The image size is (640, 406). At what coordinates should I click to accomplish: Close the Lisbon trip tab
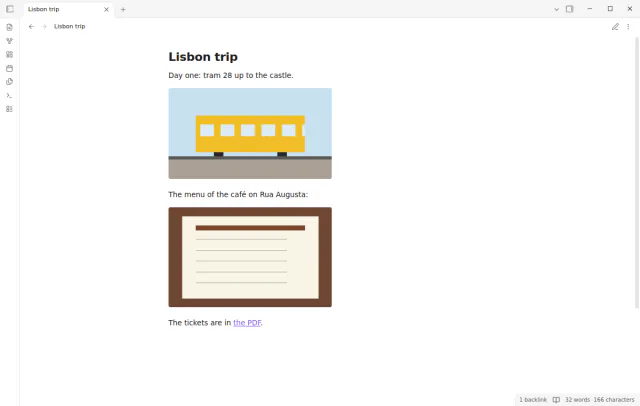(107, 9)
